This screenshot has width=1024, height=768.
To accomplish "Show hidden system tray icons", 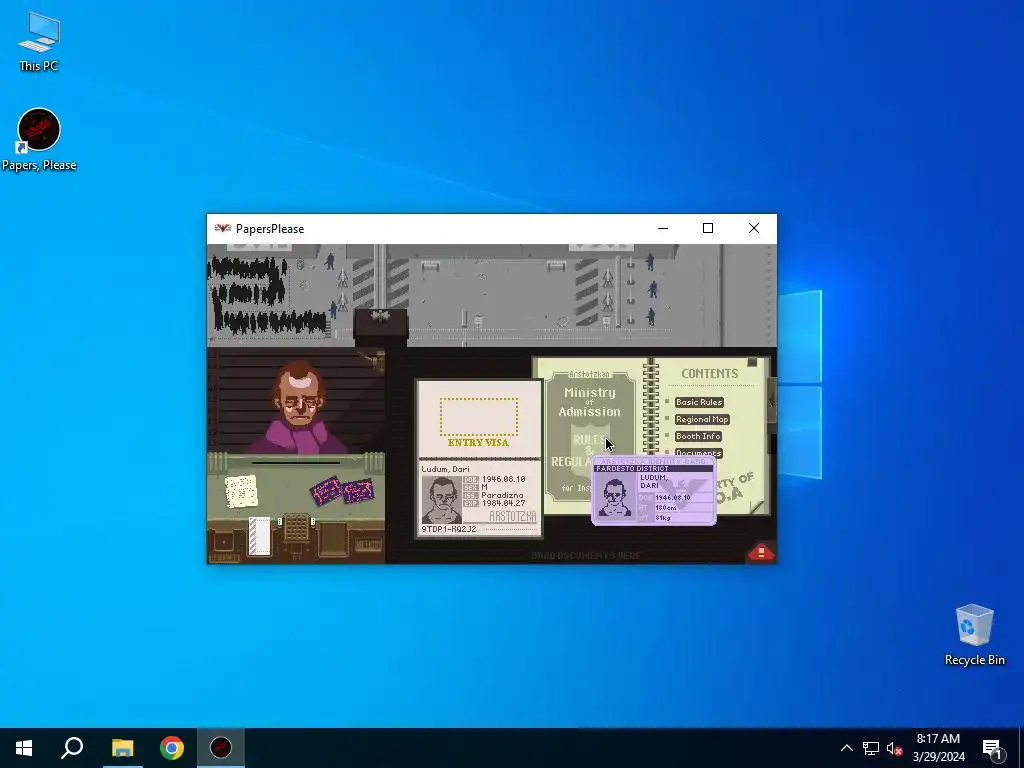I will [846, 748].
